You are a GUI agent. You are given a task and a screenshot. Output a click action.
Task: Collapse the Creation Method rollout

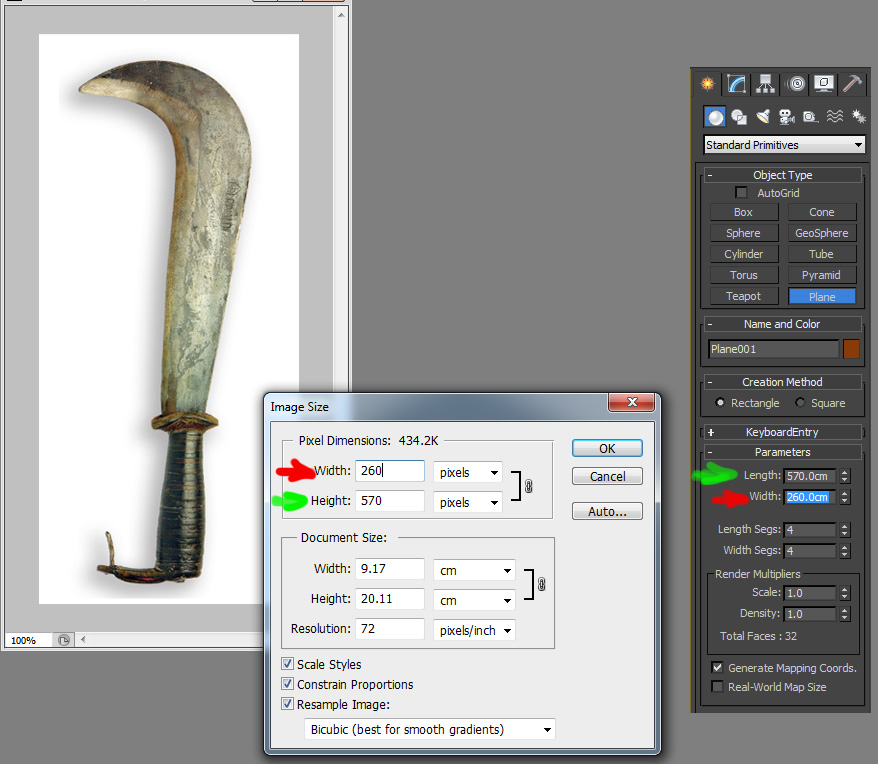(782, 382)
